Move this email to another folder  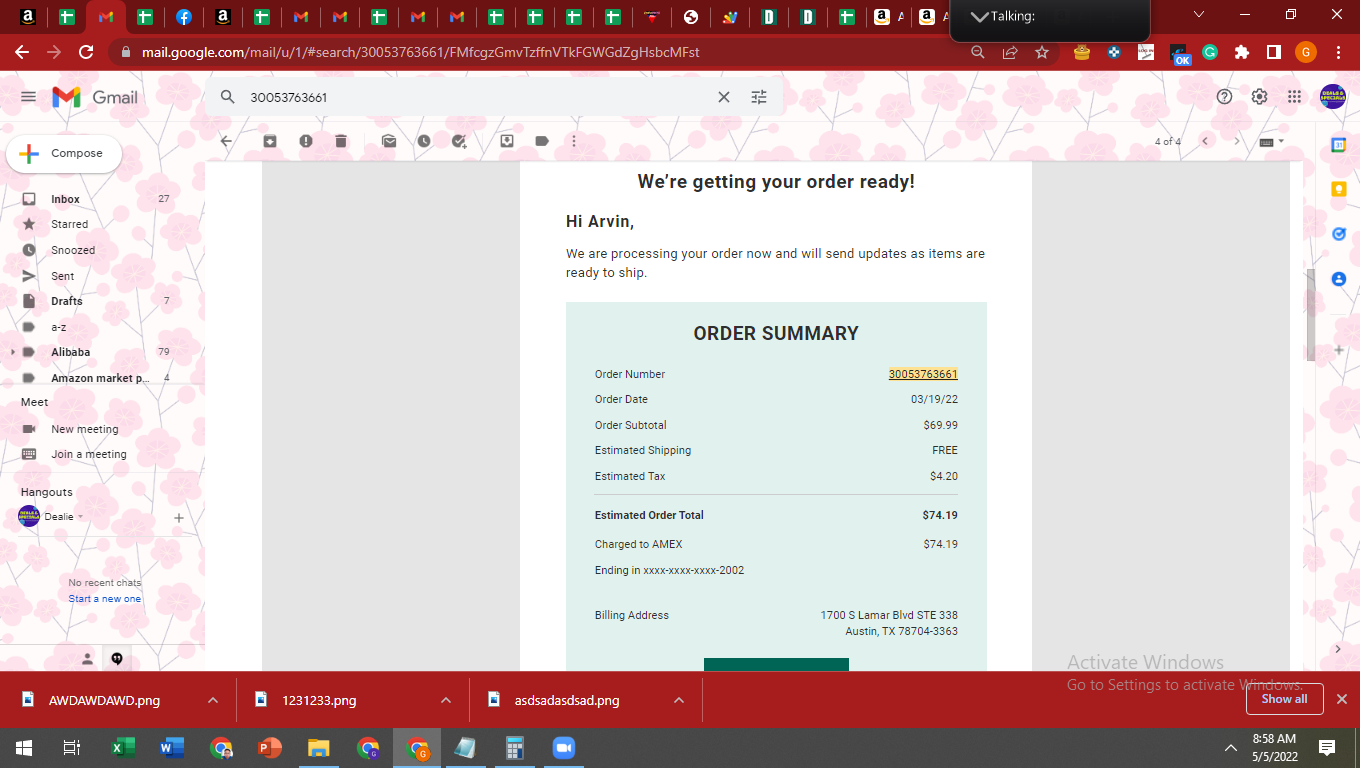pos(507,141)
